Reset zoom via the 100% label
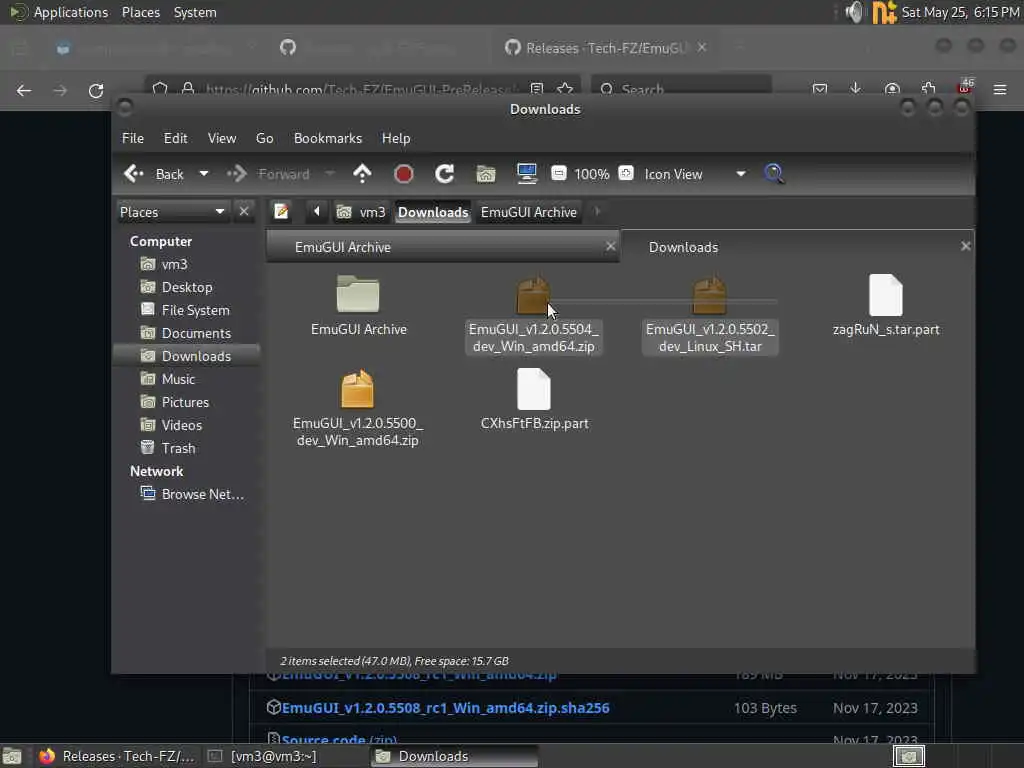1024x768 pixels. (x=592, y=174)
